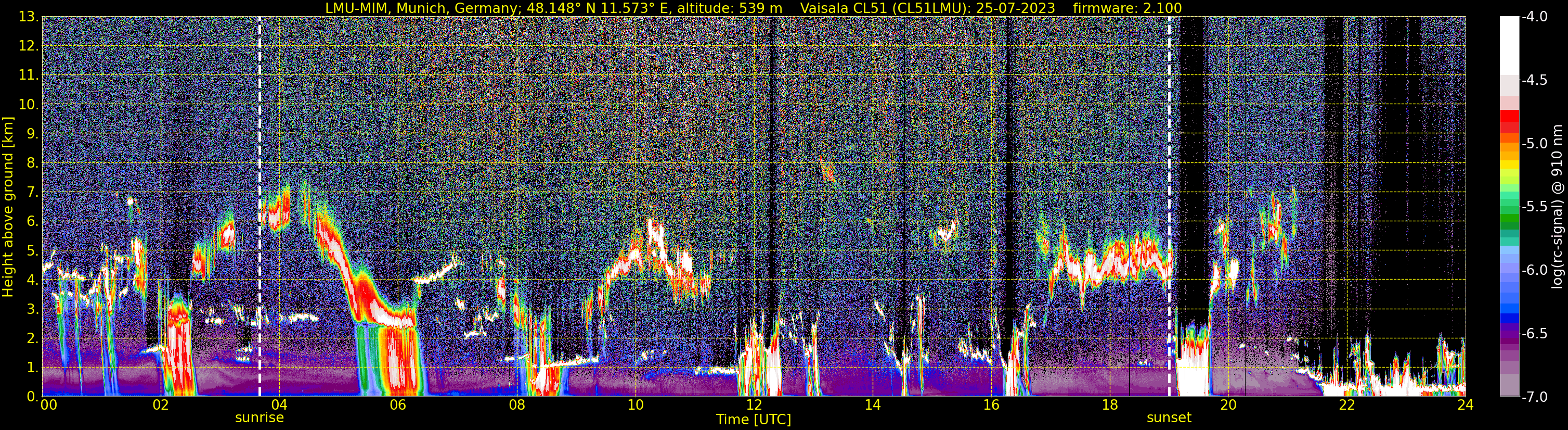Click the height axis tick '12.'
1568x430 pixels.
point(29,46)
